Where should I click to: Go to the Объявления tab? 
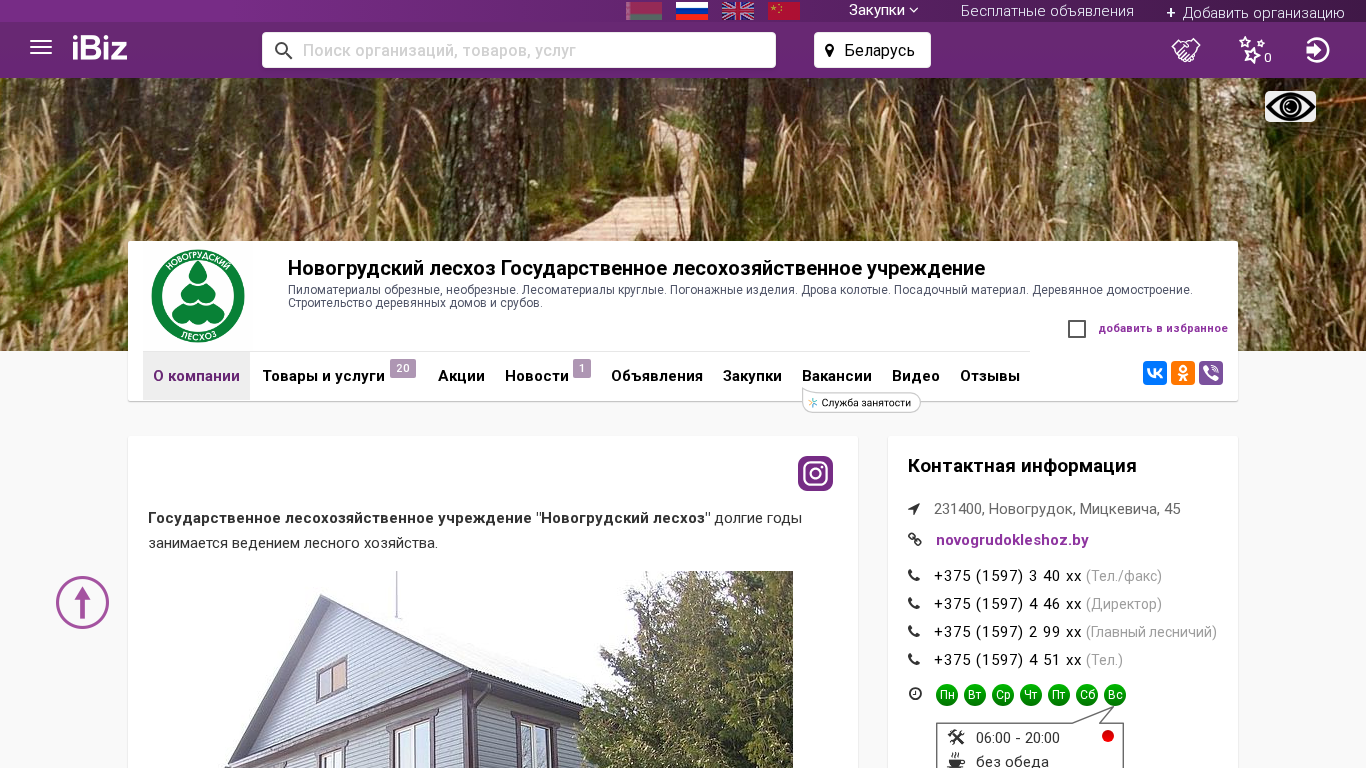click(657, 376)
